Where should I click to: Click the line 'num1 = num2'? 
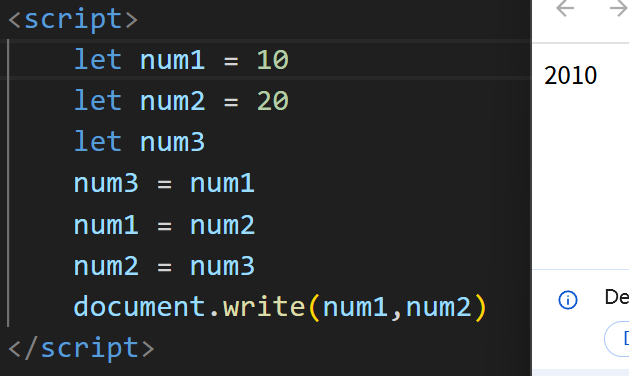[164, 225]
